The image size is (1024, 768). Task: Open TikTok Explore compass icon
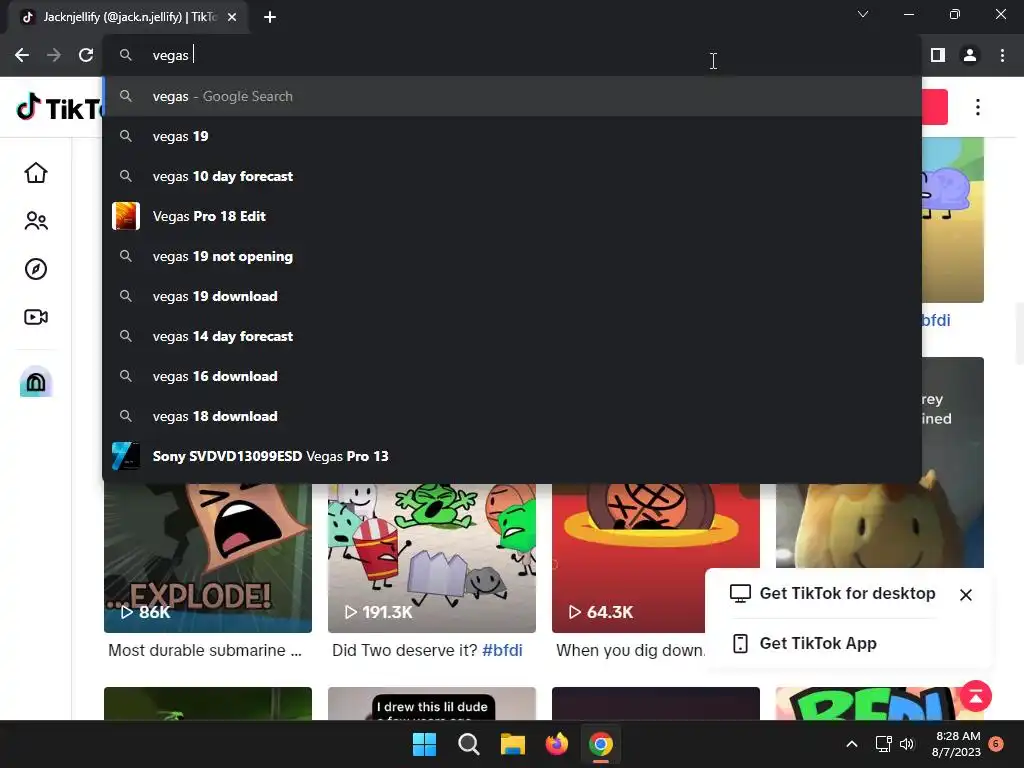(x=36, y=269)
